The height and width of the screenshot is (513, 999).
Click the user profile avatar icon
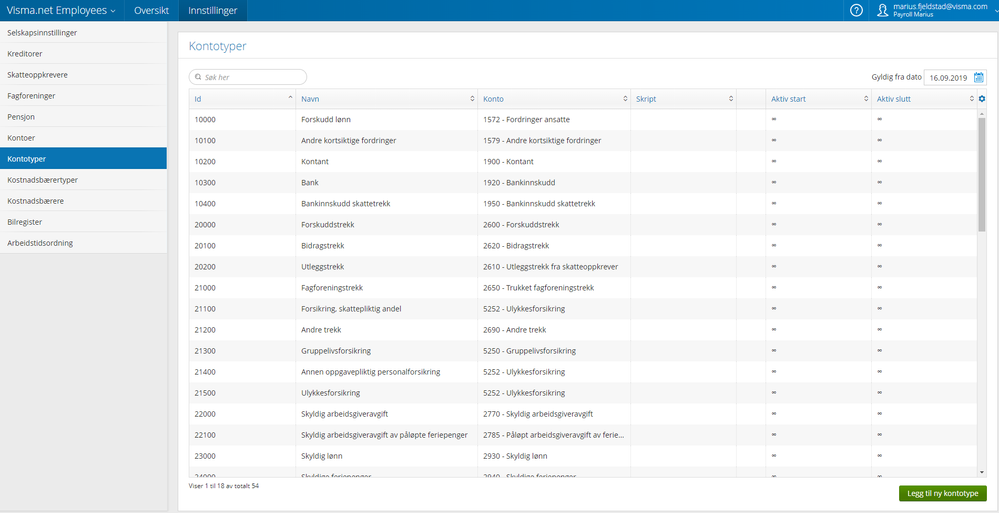click(x=882, y=10)
